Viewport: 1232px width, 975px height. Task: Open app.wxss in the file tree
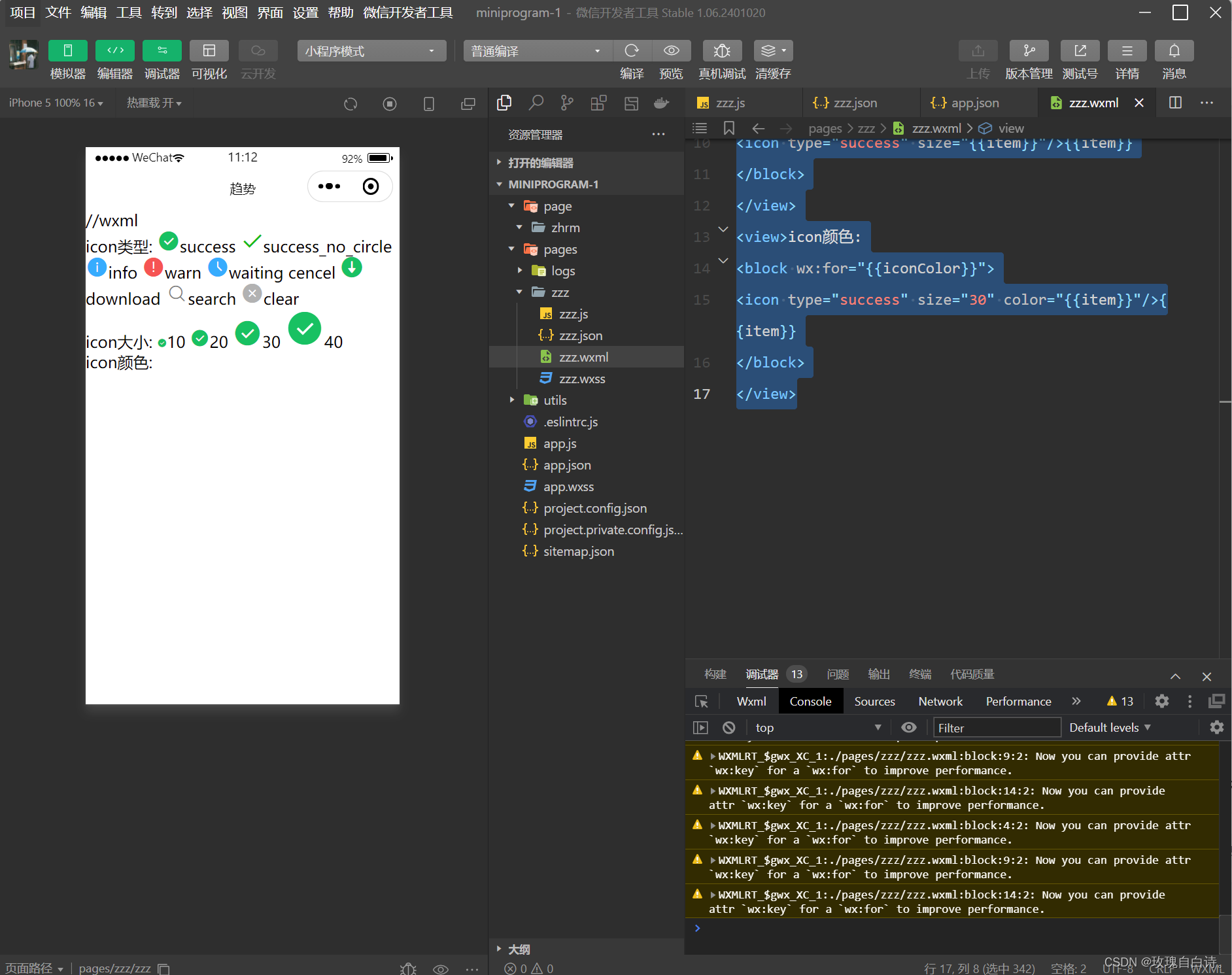click(x=587, y=487)
